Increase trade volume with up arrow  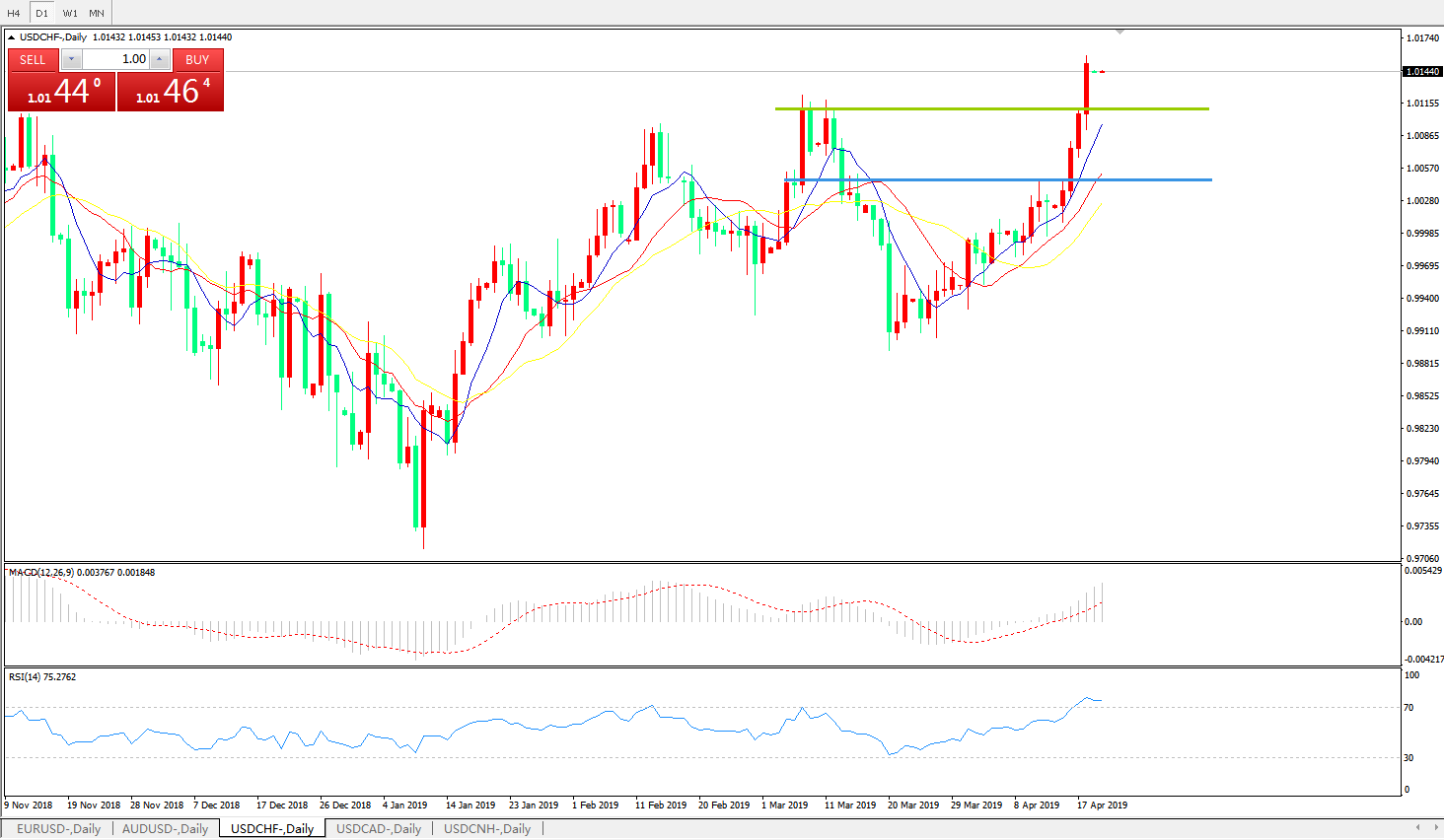(x=159, y=60)
